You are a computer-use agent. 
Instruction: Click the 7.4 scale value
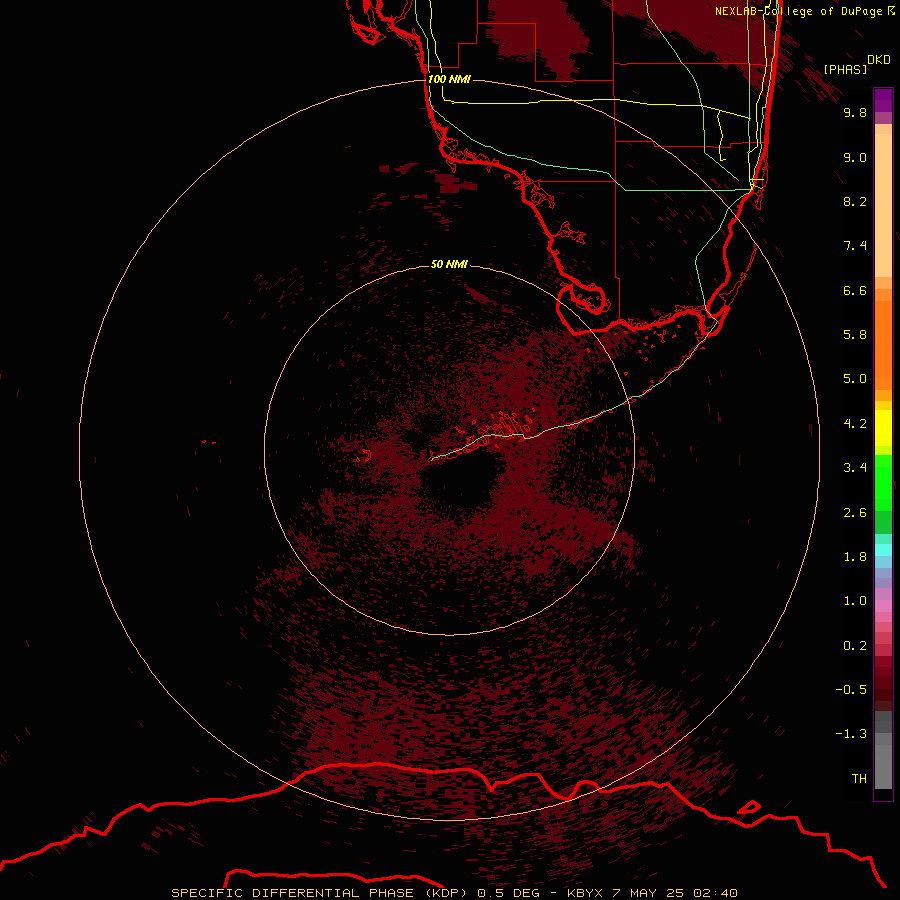point(855,246)
